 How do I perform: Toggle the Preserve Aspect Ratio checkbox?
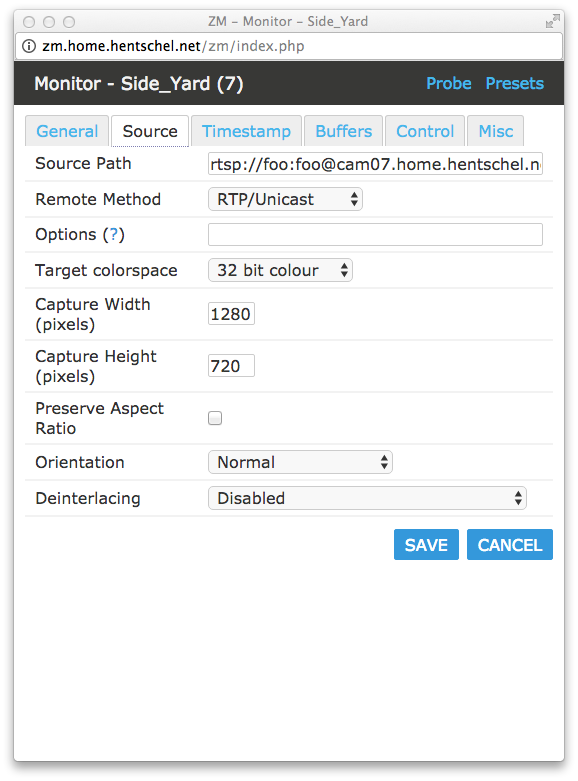(215, 418)
